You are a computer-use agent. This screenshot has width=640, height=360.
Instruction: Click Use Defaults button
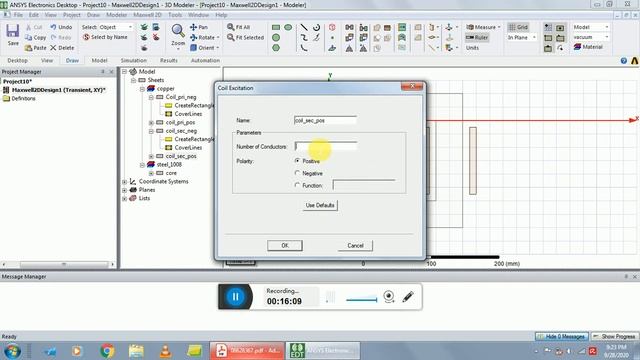(320, 205)
